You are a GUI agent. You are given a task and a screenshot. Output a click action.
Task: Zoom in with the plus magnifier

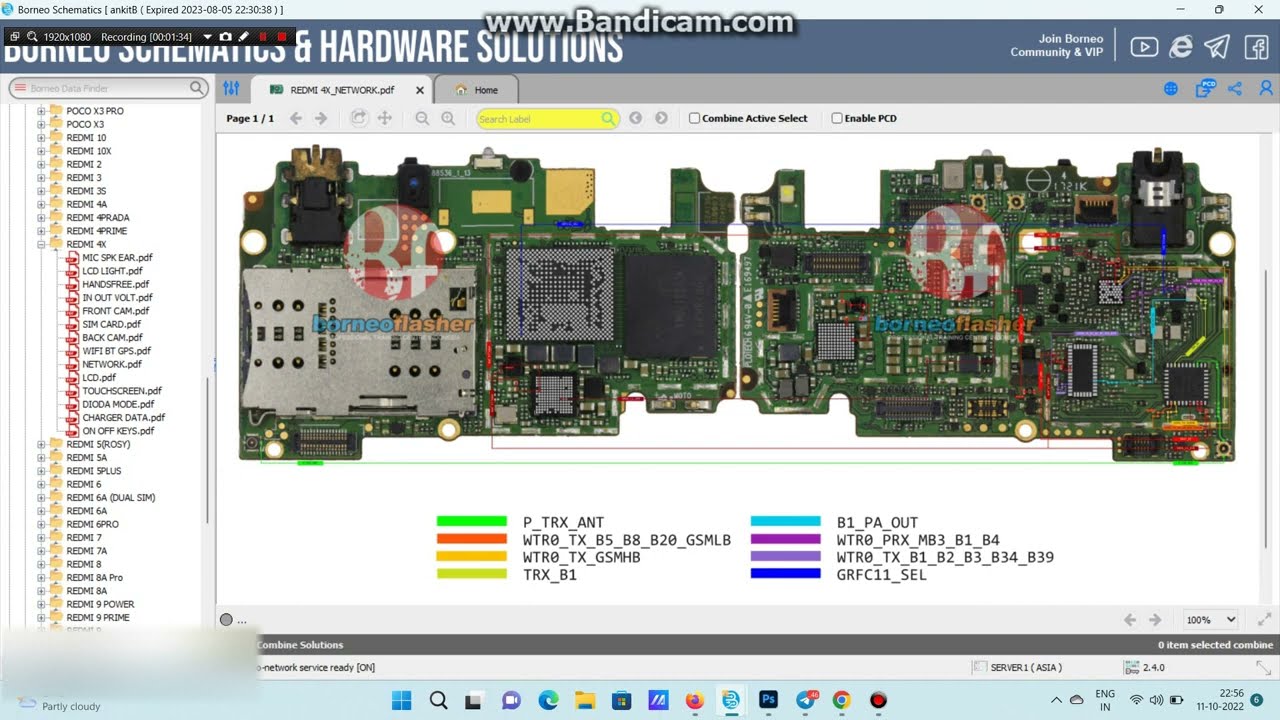[448, 118]
